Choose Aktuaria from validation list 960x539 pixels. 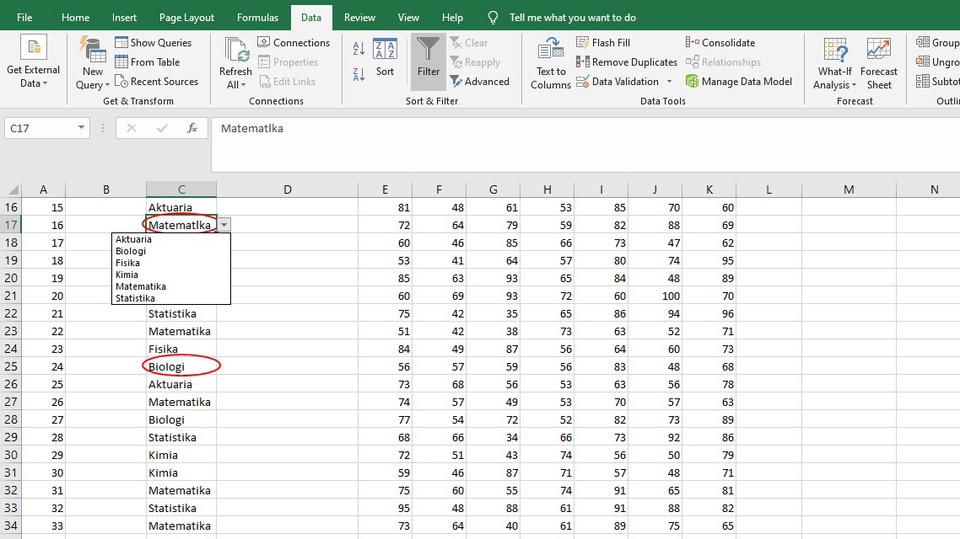pos(171,239)
